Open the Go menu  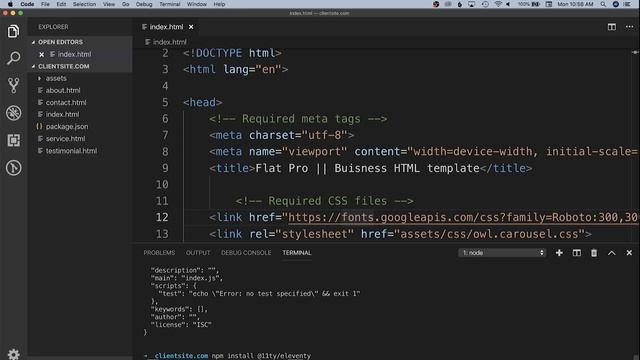(x=125, y=4)
